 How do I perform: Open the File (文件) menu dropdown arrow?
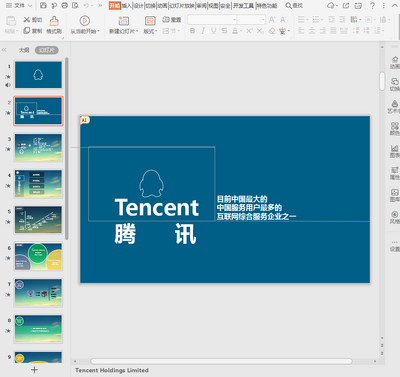click(x=30, y=6)
